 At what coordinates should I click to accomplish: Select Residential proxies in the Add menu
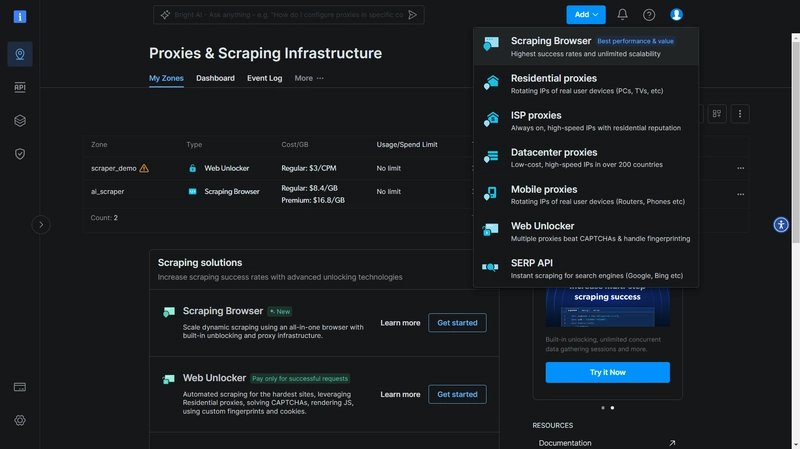586,84
